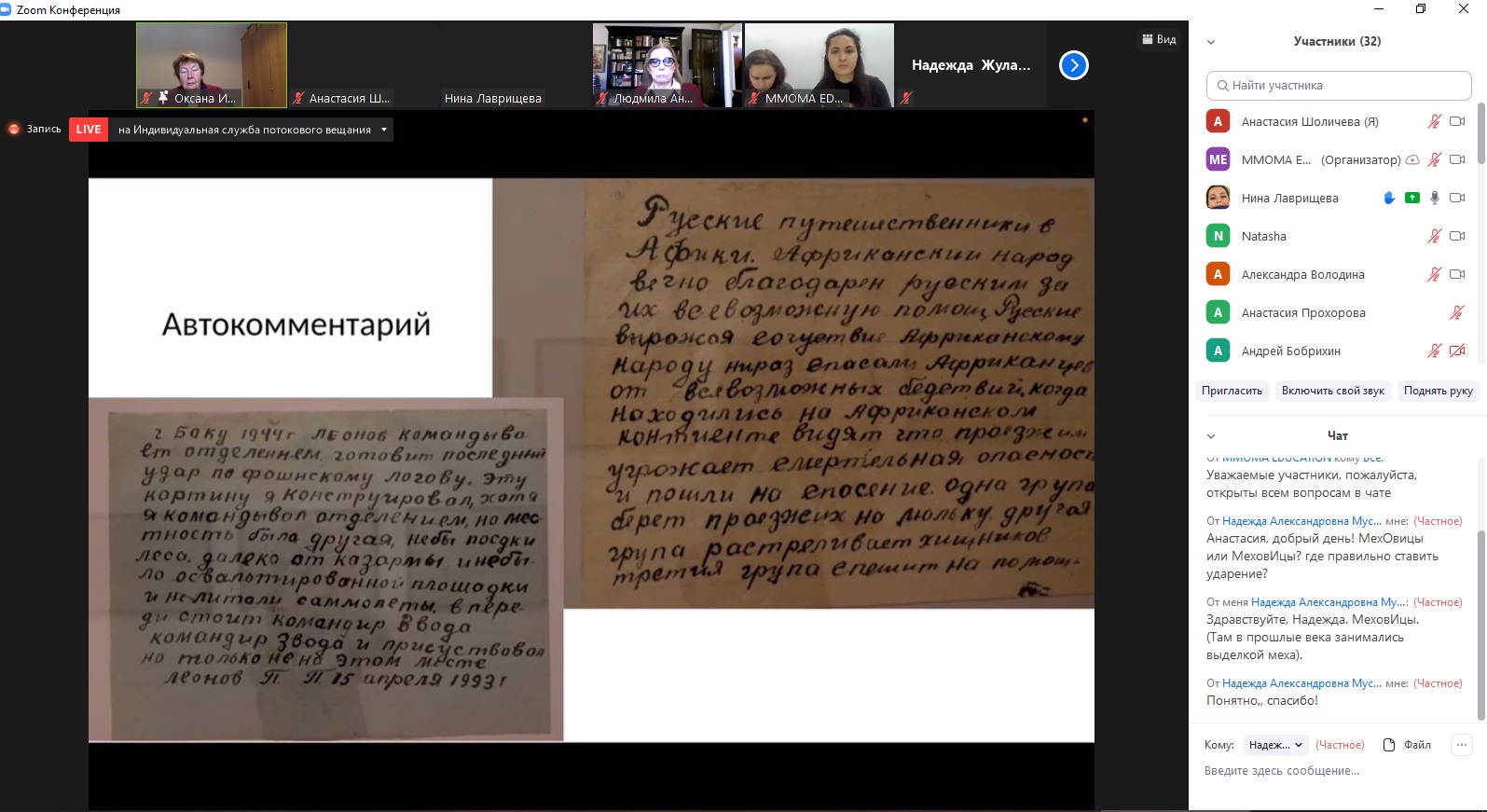Click the blue next-participants arrow button

coord(1074,65)
